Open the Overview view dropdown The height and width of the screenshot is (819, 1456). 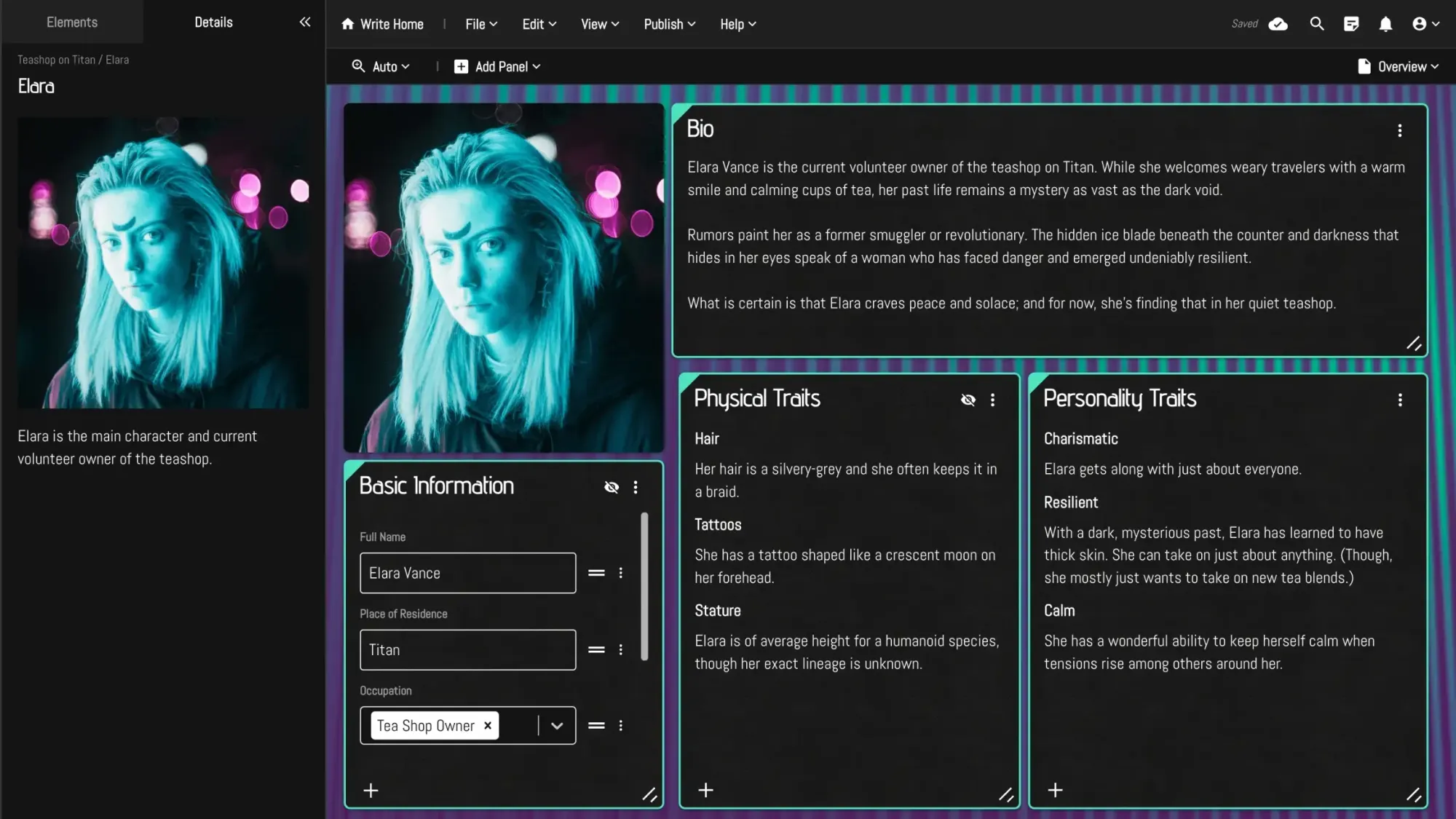[x=1398, y=66]
